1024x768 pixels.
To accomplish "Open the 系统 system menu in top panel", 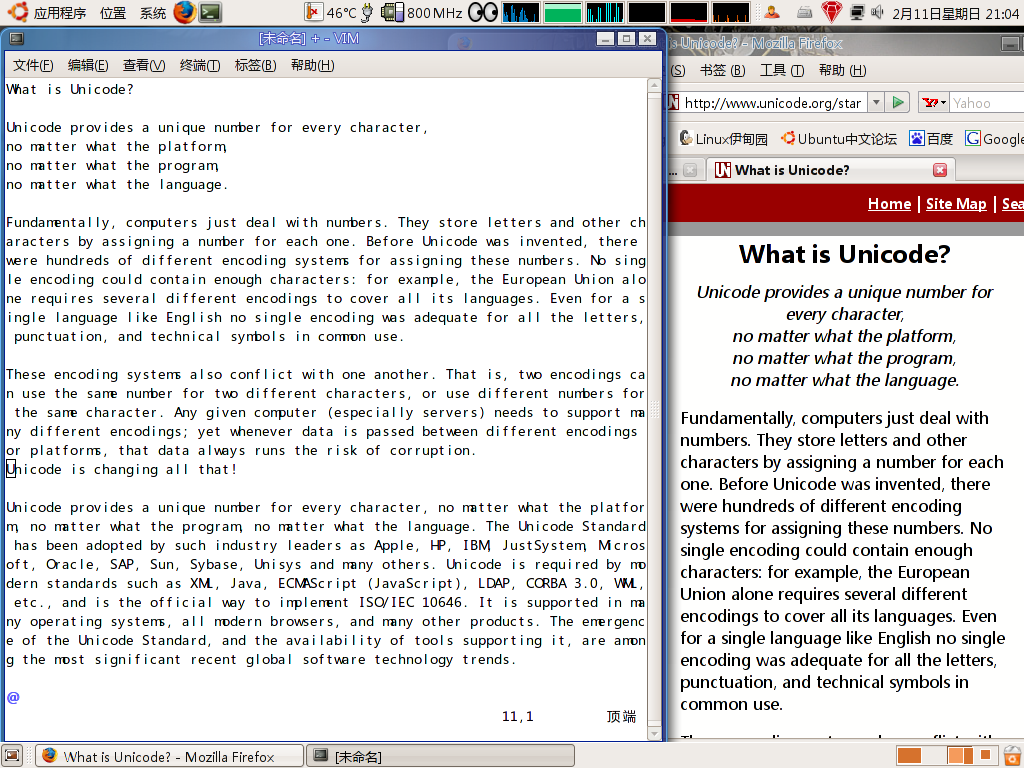I will coord(153,12).
